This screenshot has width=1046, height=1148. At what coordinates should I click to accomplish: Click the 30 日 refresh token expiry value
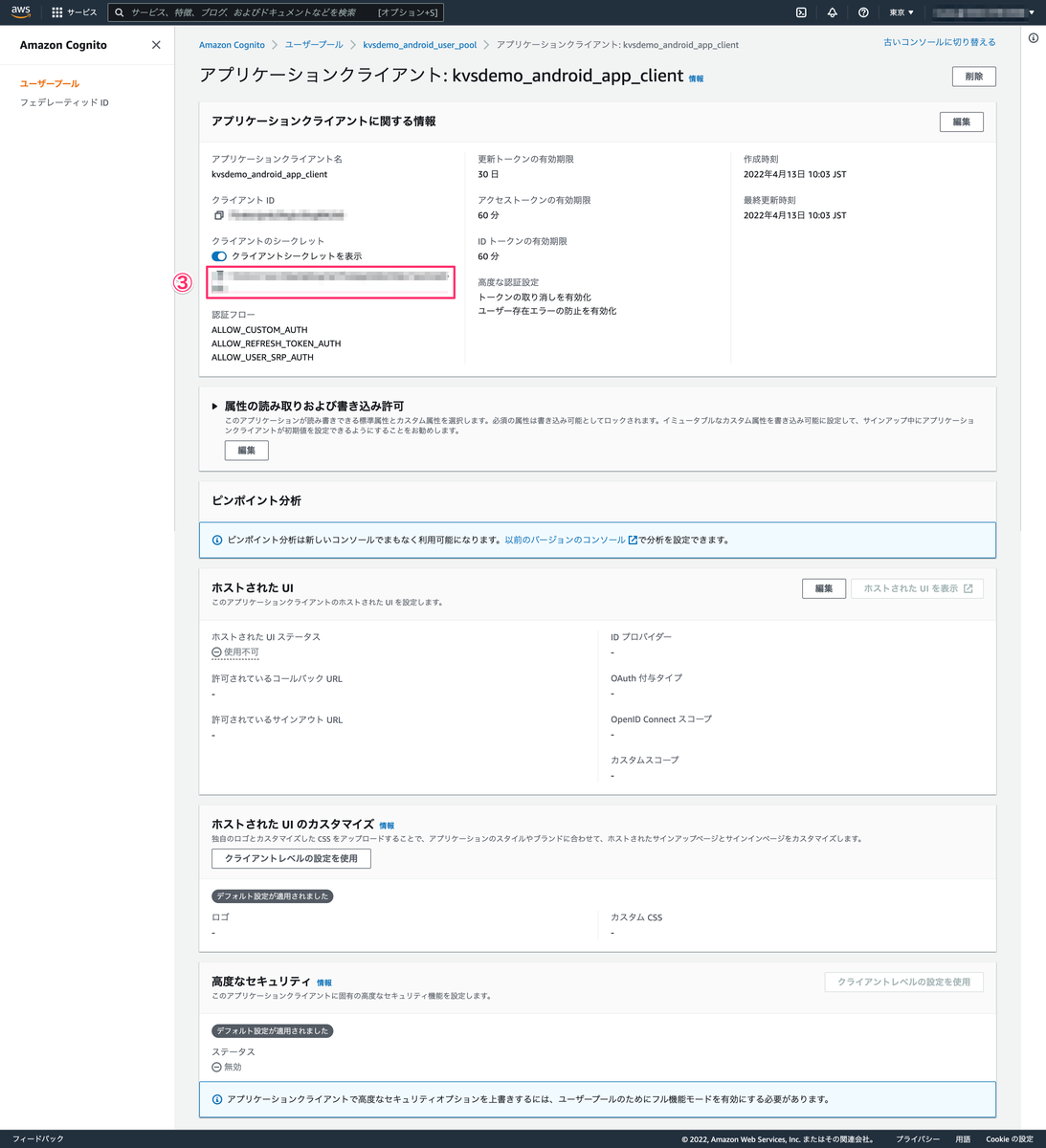click(488, 175)
